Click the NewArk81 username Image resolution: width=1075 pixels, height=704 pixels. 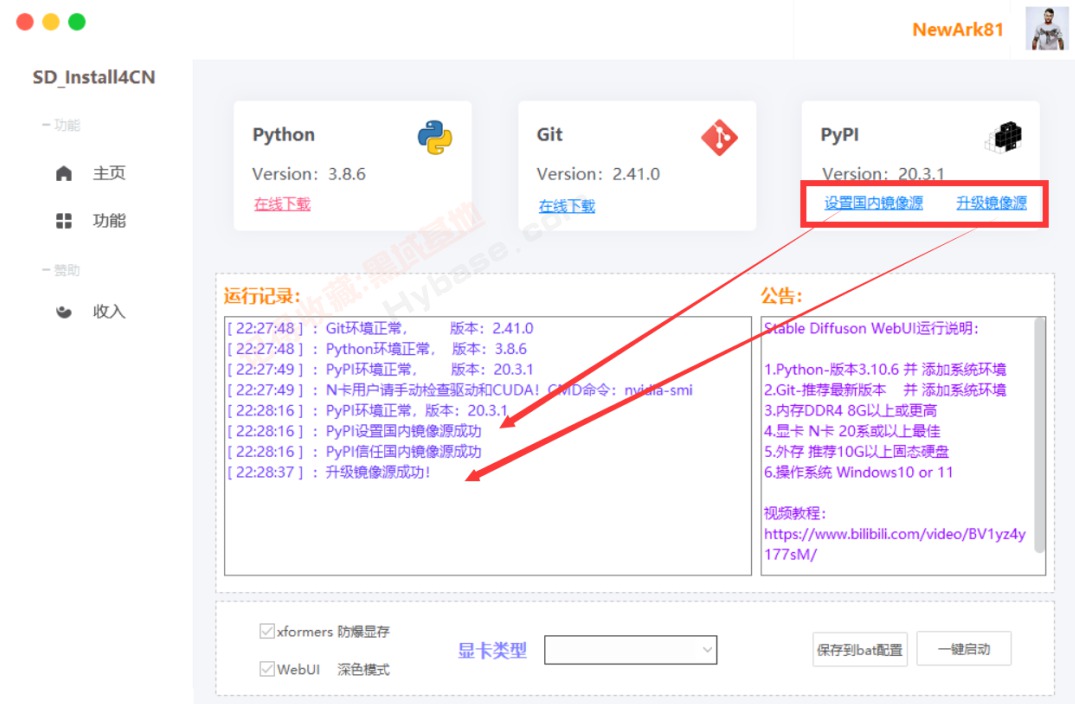point(958,29)
